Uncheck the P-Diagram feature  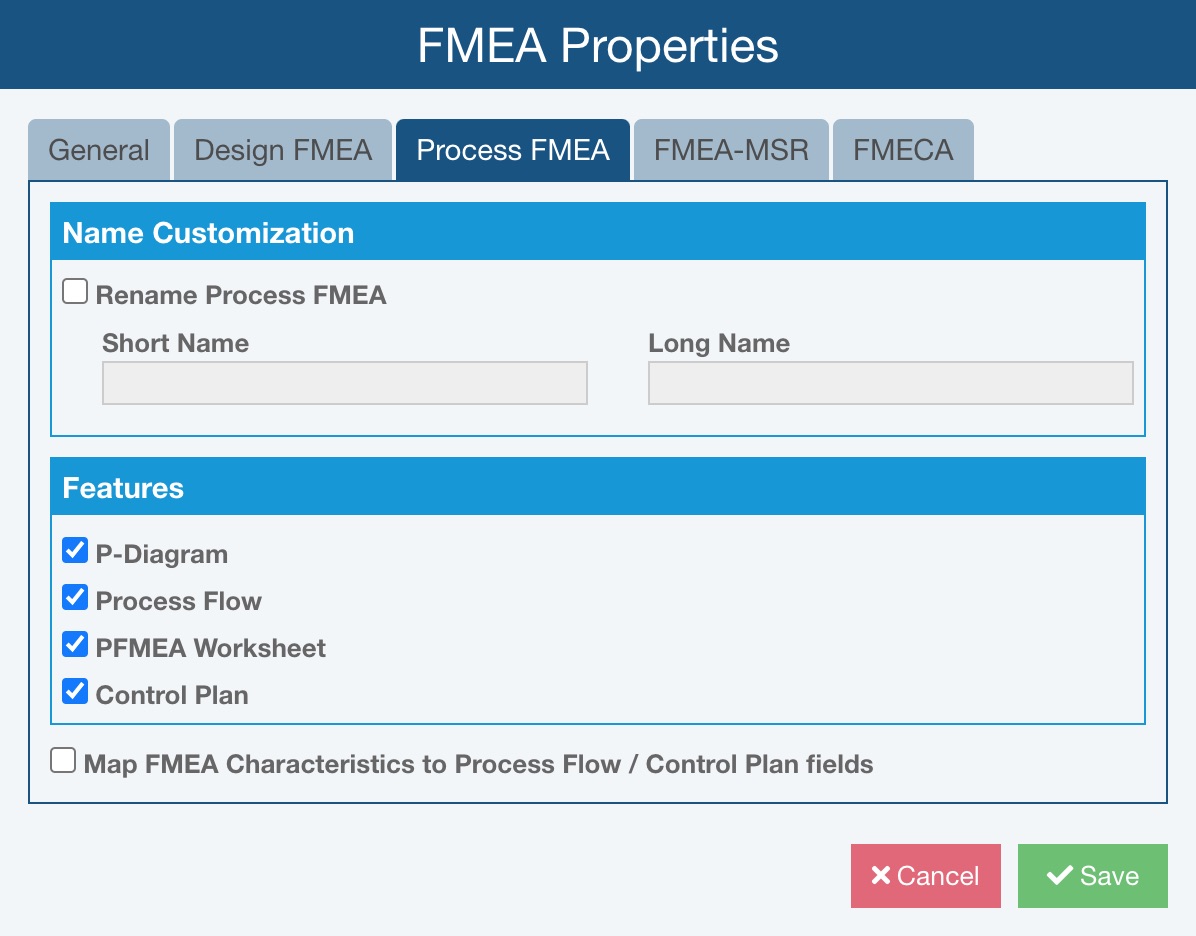pos(75,550)
